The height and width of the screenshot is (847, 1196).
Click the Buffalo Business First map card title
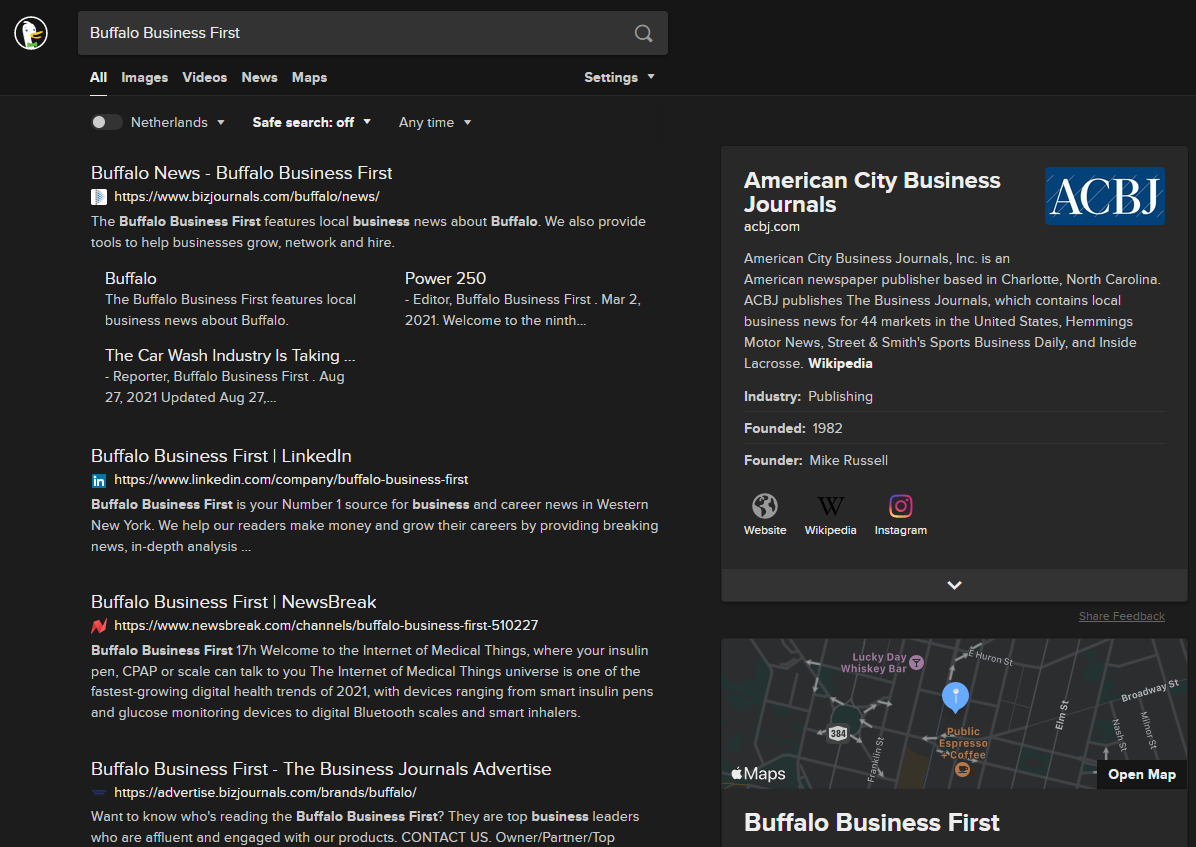[x=871, y=823]
